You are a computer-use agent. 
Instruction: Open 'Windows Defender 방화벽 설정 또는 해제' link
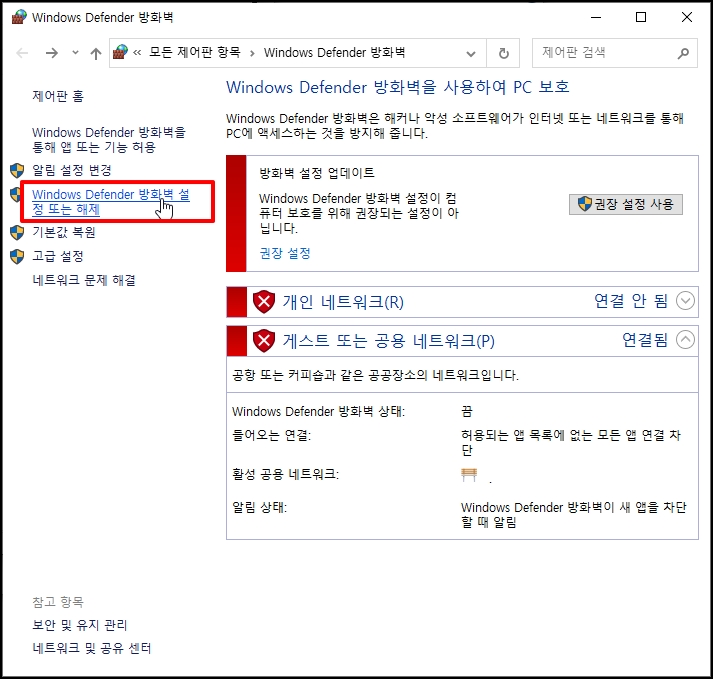pyautogui.click(x=111, y=201)
